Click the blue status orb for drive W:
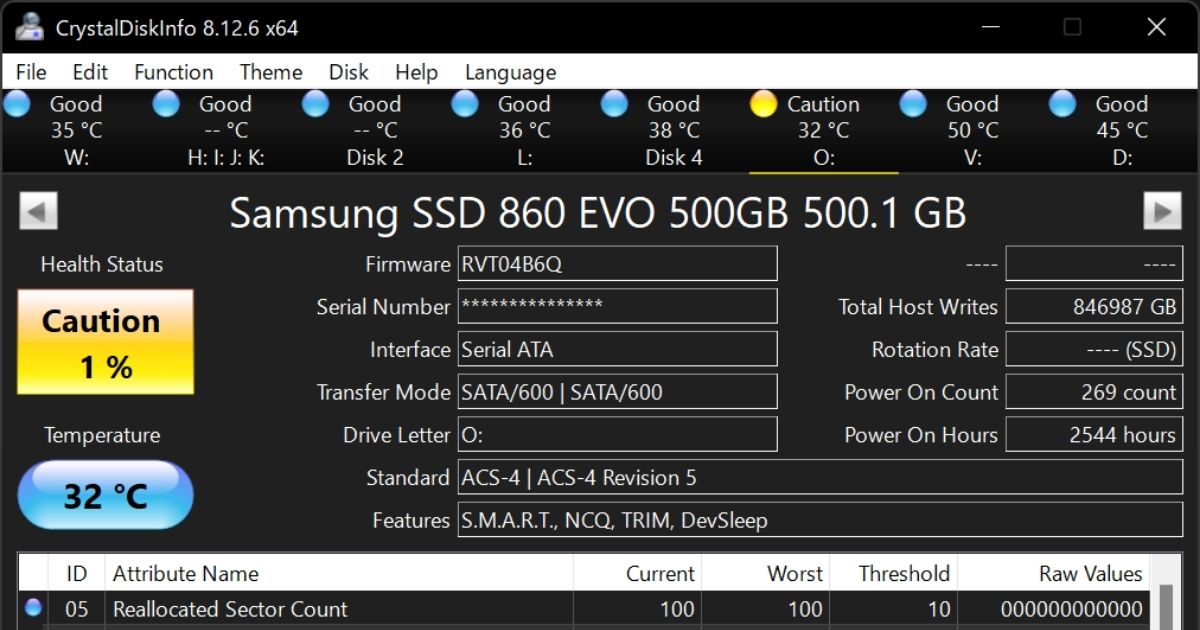Image resolution: width=1200 pixels, height=630 pixels. point(18,104)
